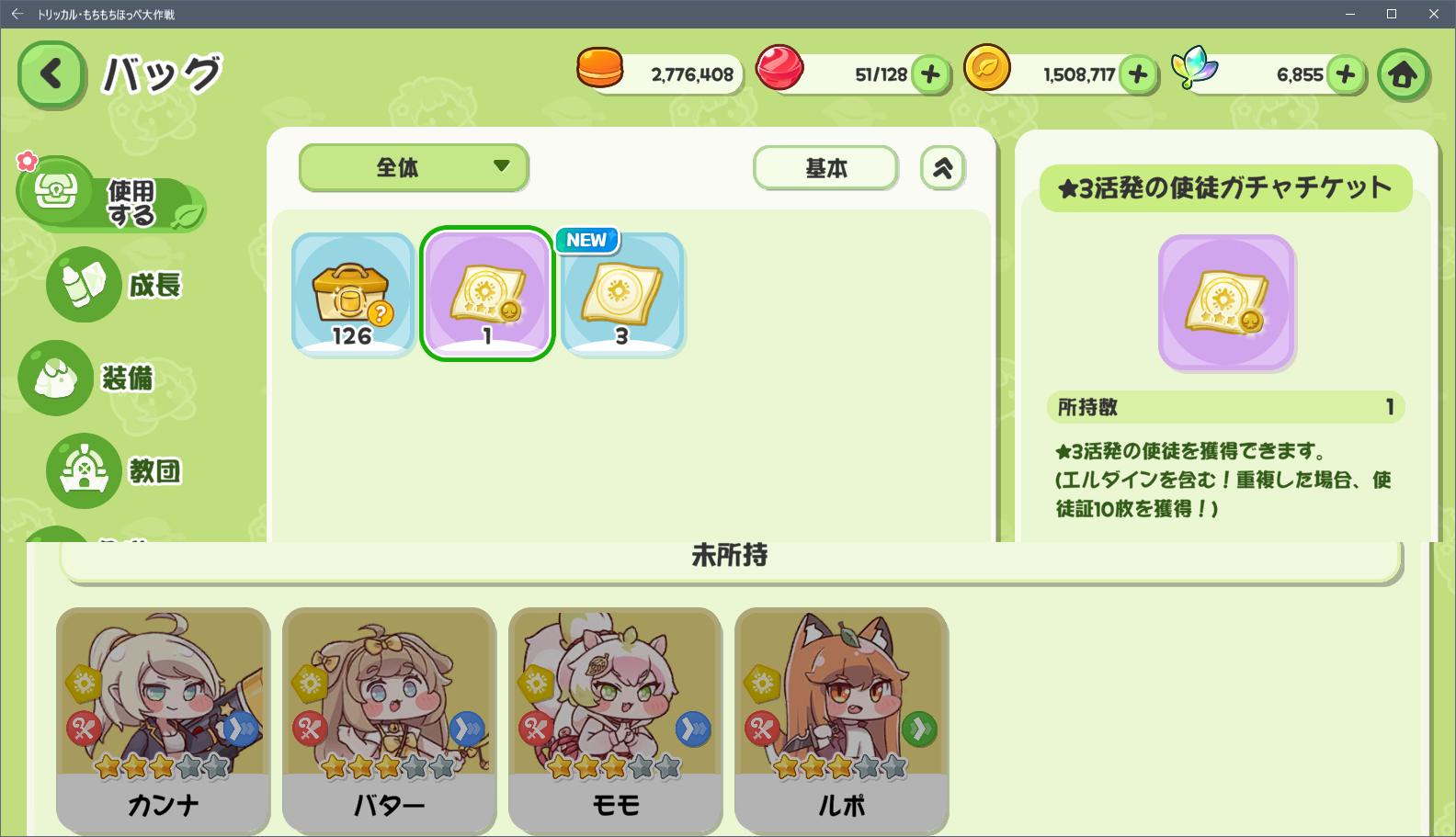The width and height of the screenshot is (1456, 837).
Task: Select the golden treasure box item (126)
Action: (353, 293)
